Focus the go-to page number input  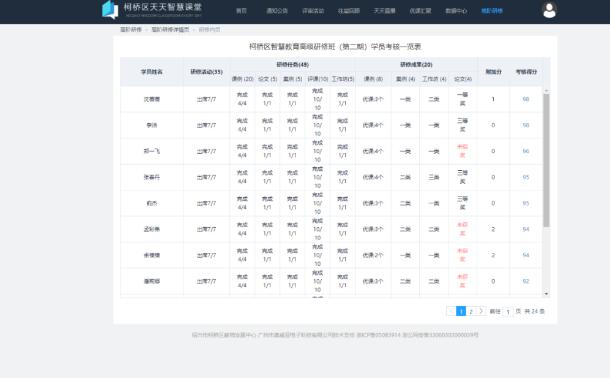[508, 312]
